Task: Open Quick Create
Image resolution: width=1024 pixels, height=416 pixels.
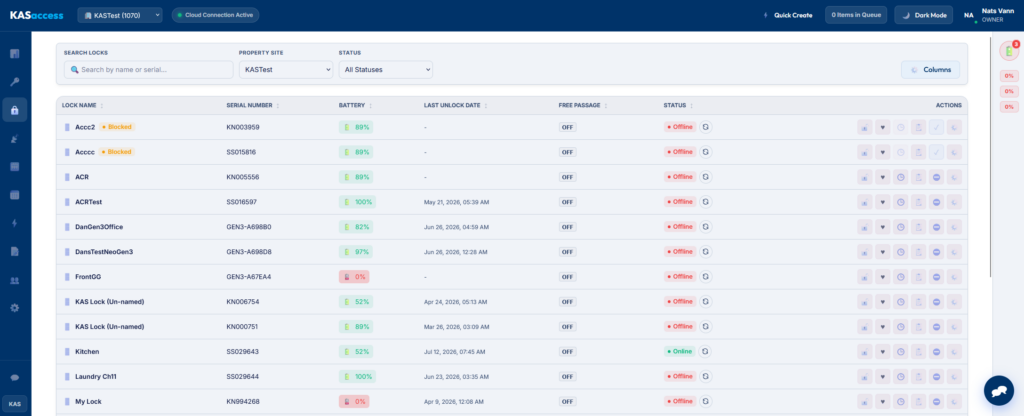Action: (x=788, y=15)
